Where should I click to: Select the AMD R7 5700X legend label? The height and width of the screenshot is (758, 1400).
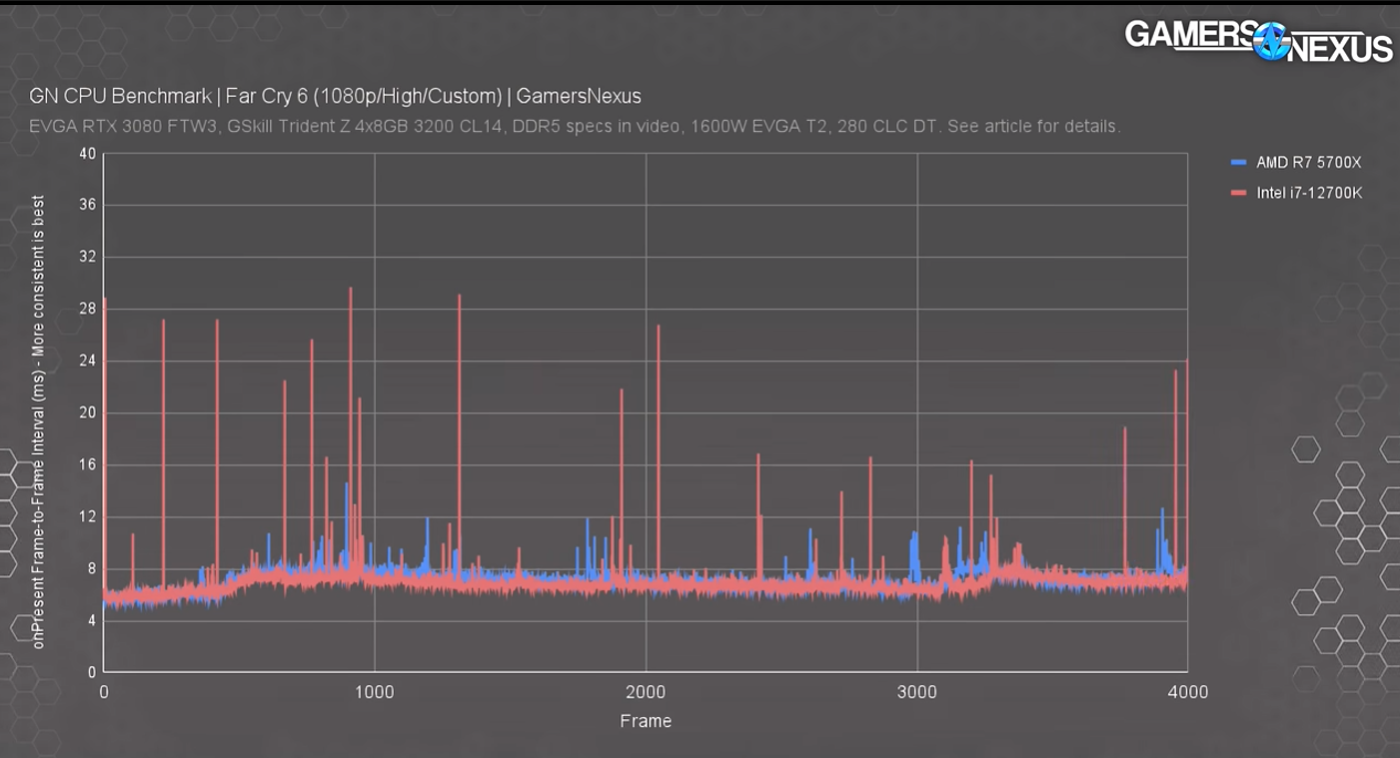(1309, 161)
